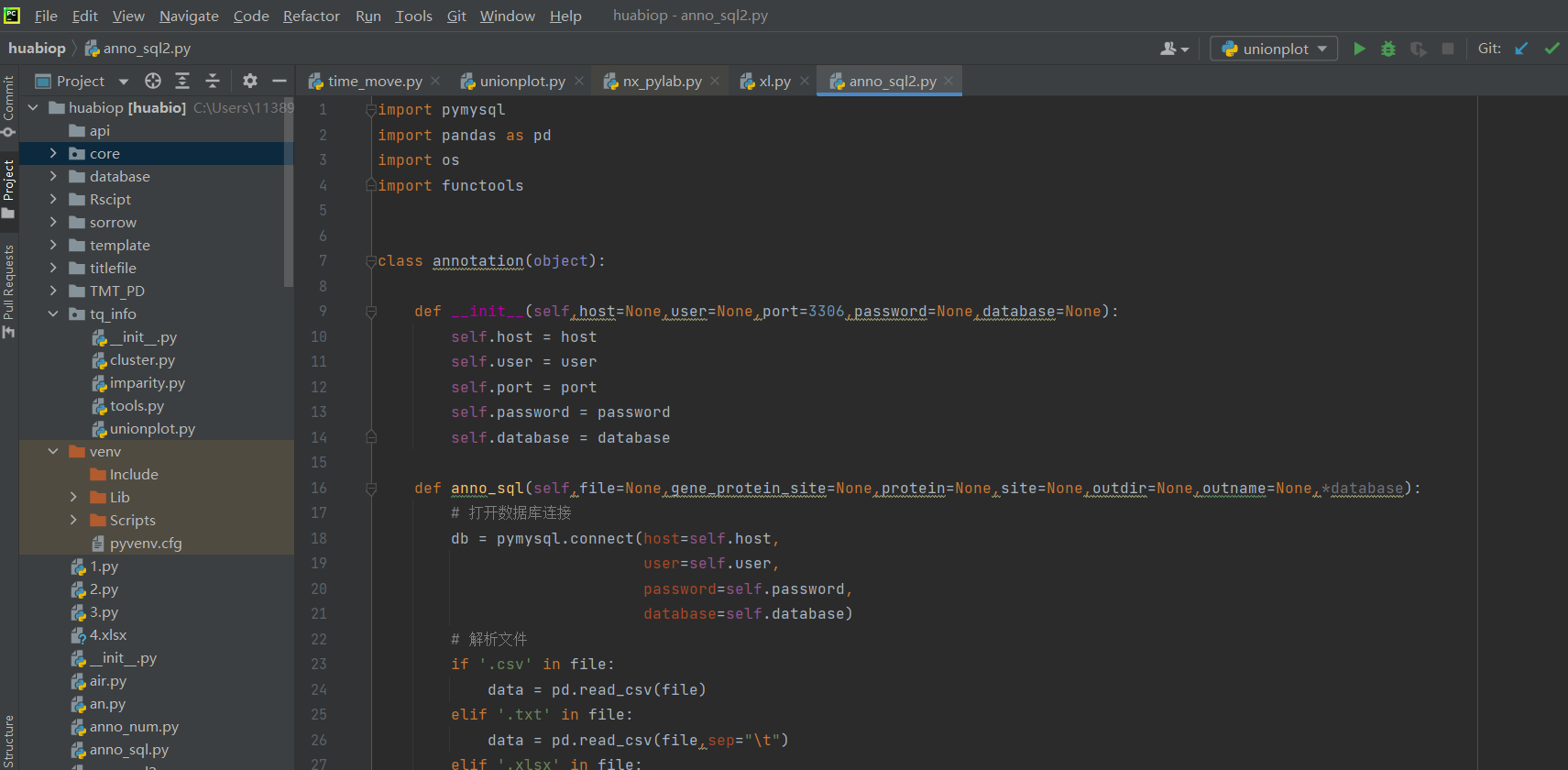The height and width of the screenshot is (770, 1568).
Task: Close the anno_sql2.py tab
Action: 948,81
